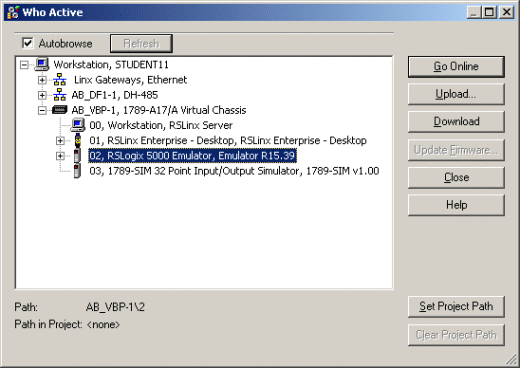Click the RSLinx Enterprise Desktop module icon
520x368 pixels.
pos(78,140)
